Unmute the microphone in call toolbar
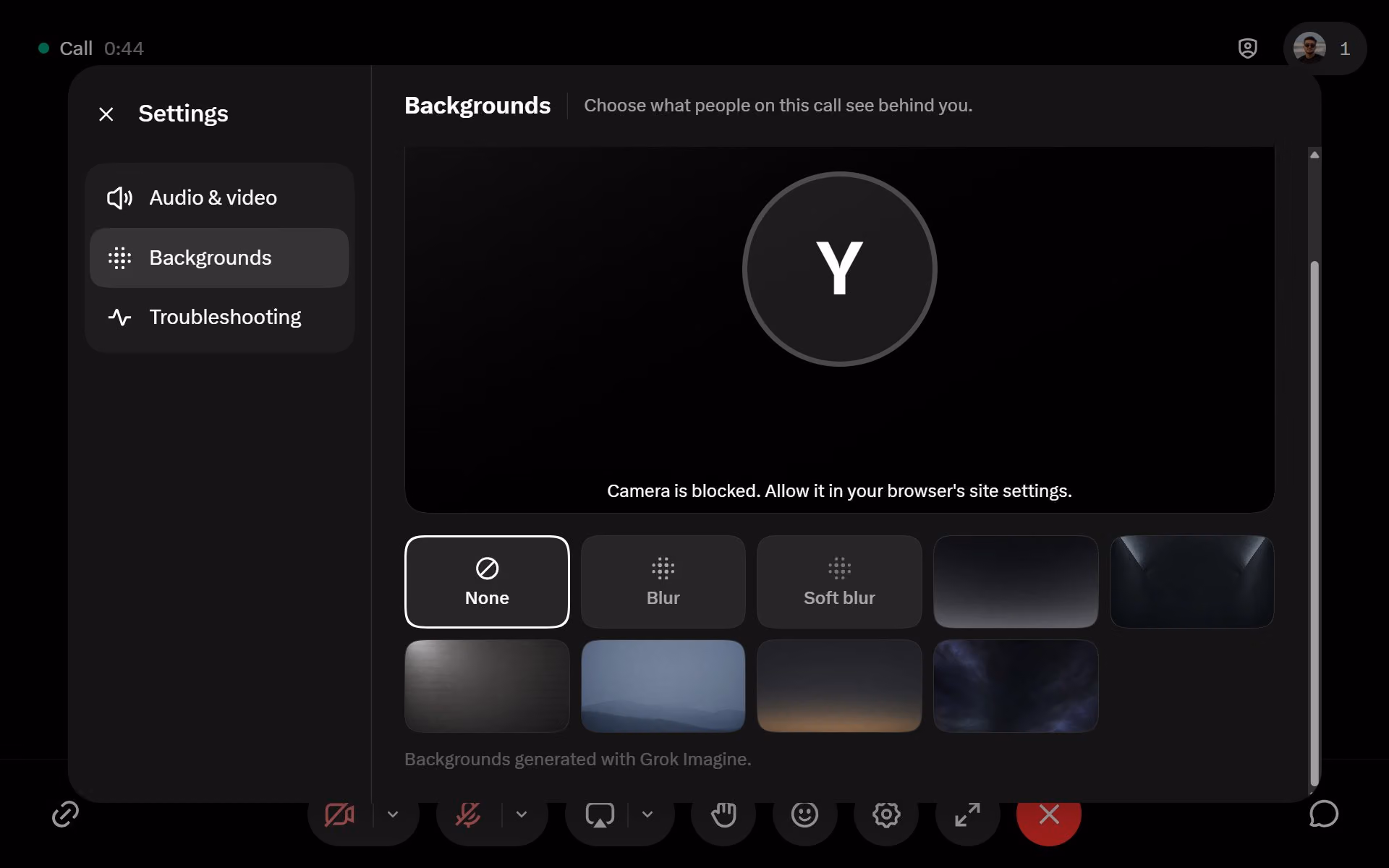The image size is (1389, 868). (468, 815)
